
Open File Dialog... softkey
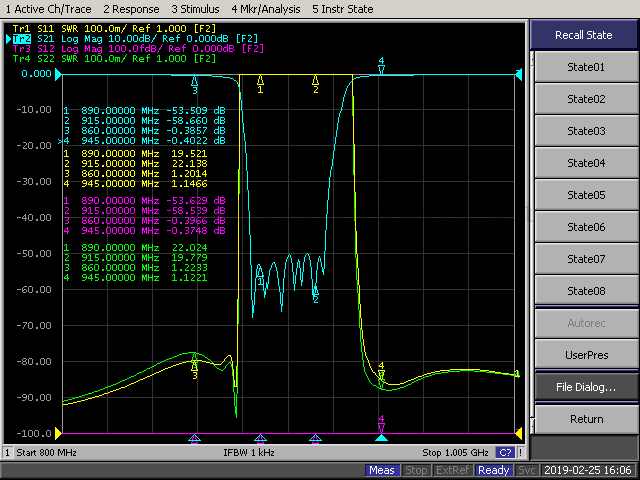click(x=586, y=387)
